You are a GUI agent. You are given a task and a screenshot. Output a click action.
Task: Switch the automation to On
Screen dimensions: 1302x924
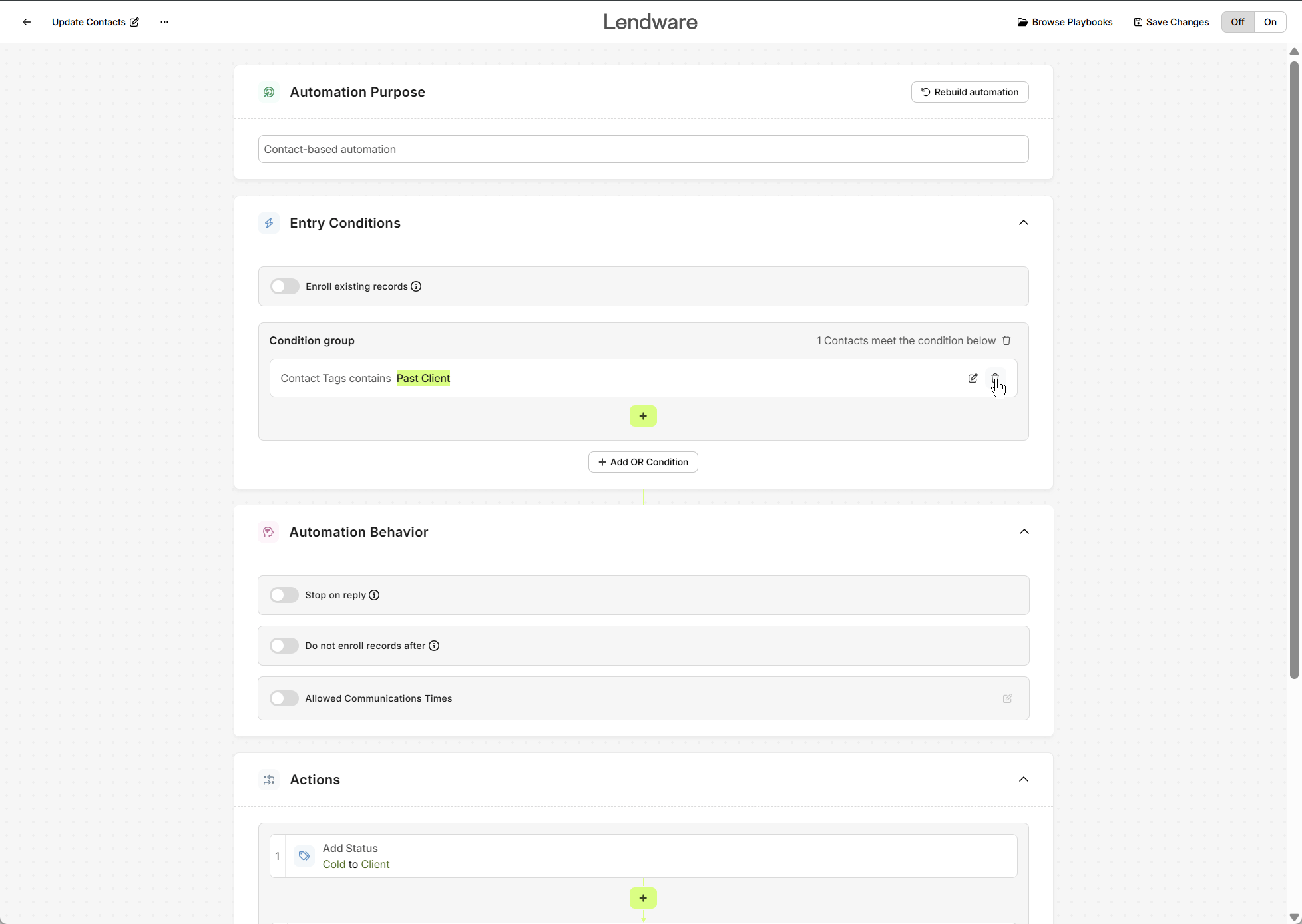coord(1269,21)
